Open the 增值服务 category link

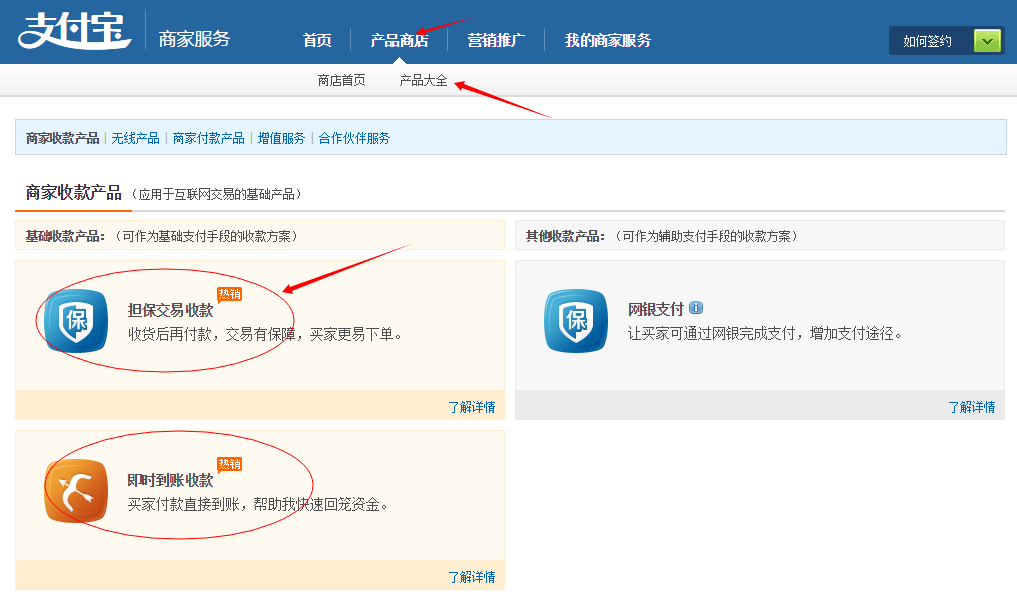[281, 138]
